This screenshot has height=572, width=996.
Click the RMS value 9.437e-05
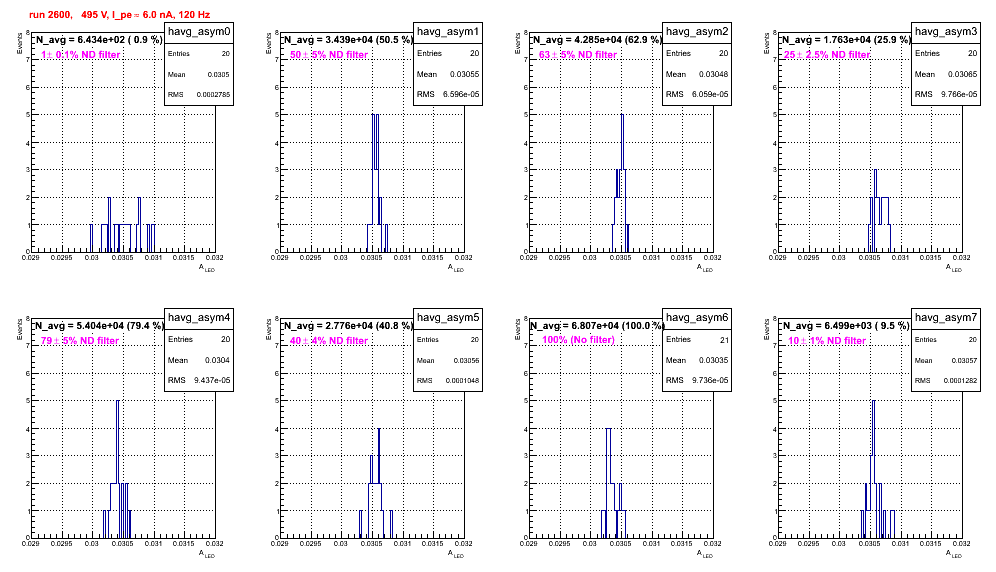pos(212,380)
